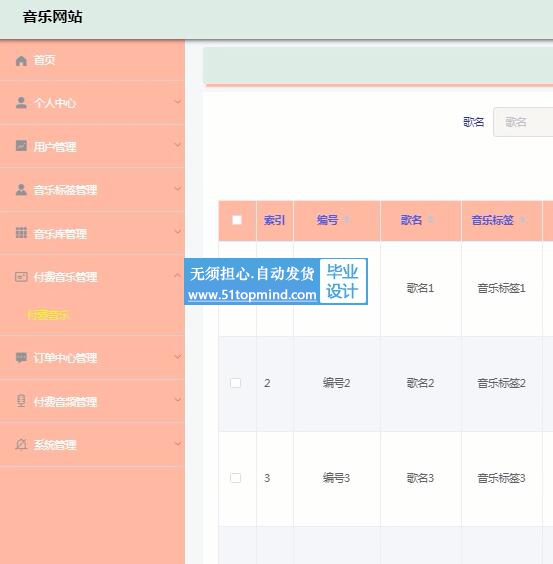Sort the table by the 音乐标签 column arrows
This screenshot has height=564, width=553.
click(522, 220)
